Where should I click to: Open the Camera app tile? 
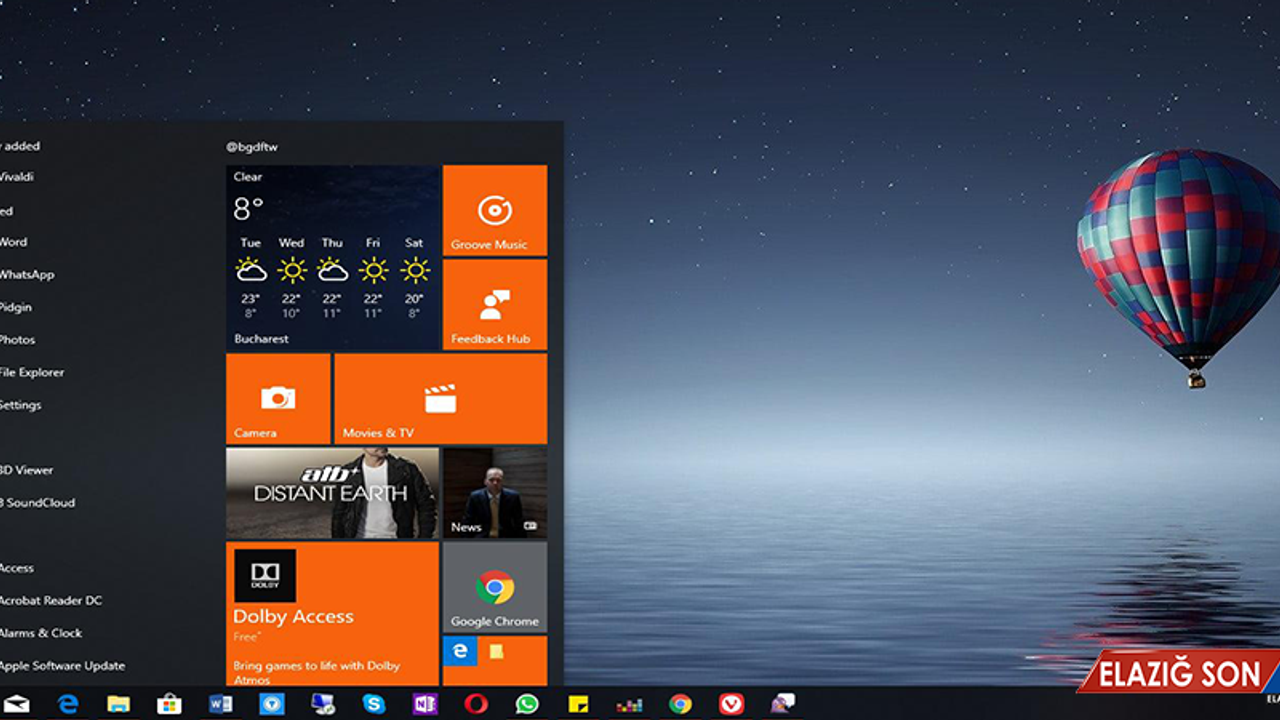(277, 398)
